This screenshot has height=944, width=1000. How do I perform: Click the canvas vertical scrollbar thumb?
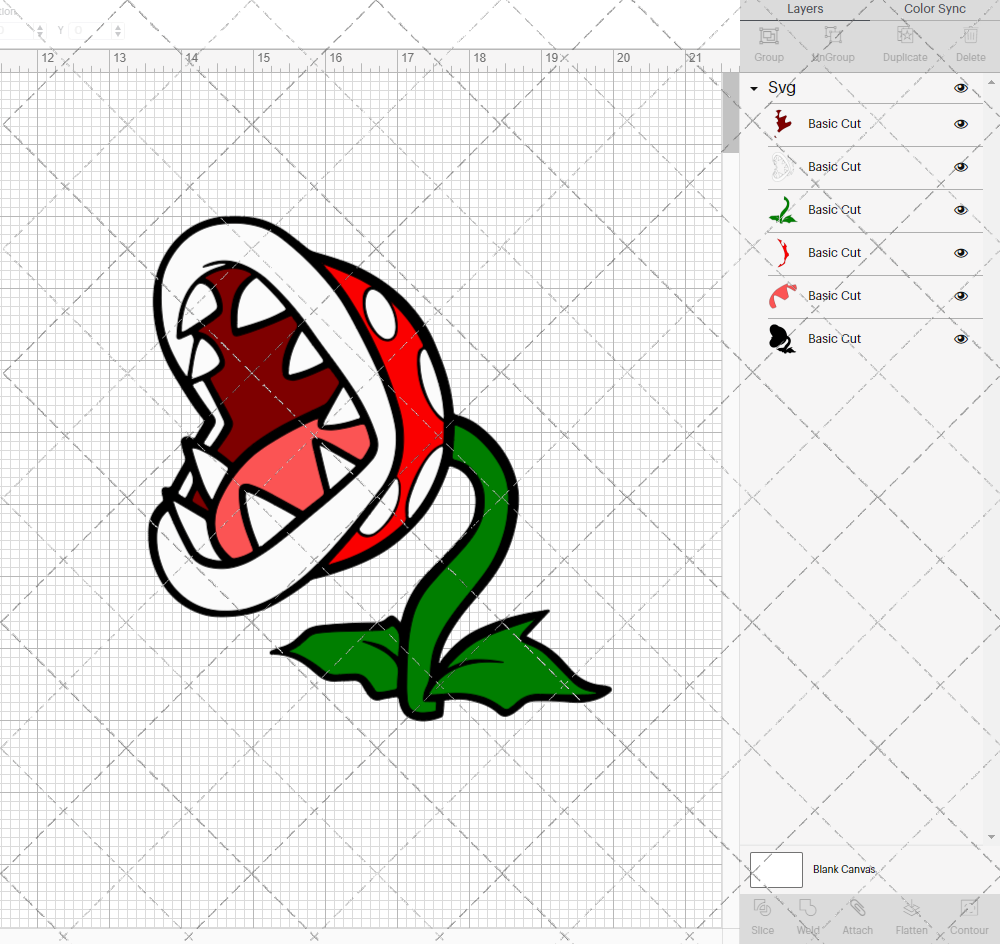(x=730, y=112)
